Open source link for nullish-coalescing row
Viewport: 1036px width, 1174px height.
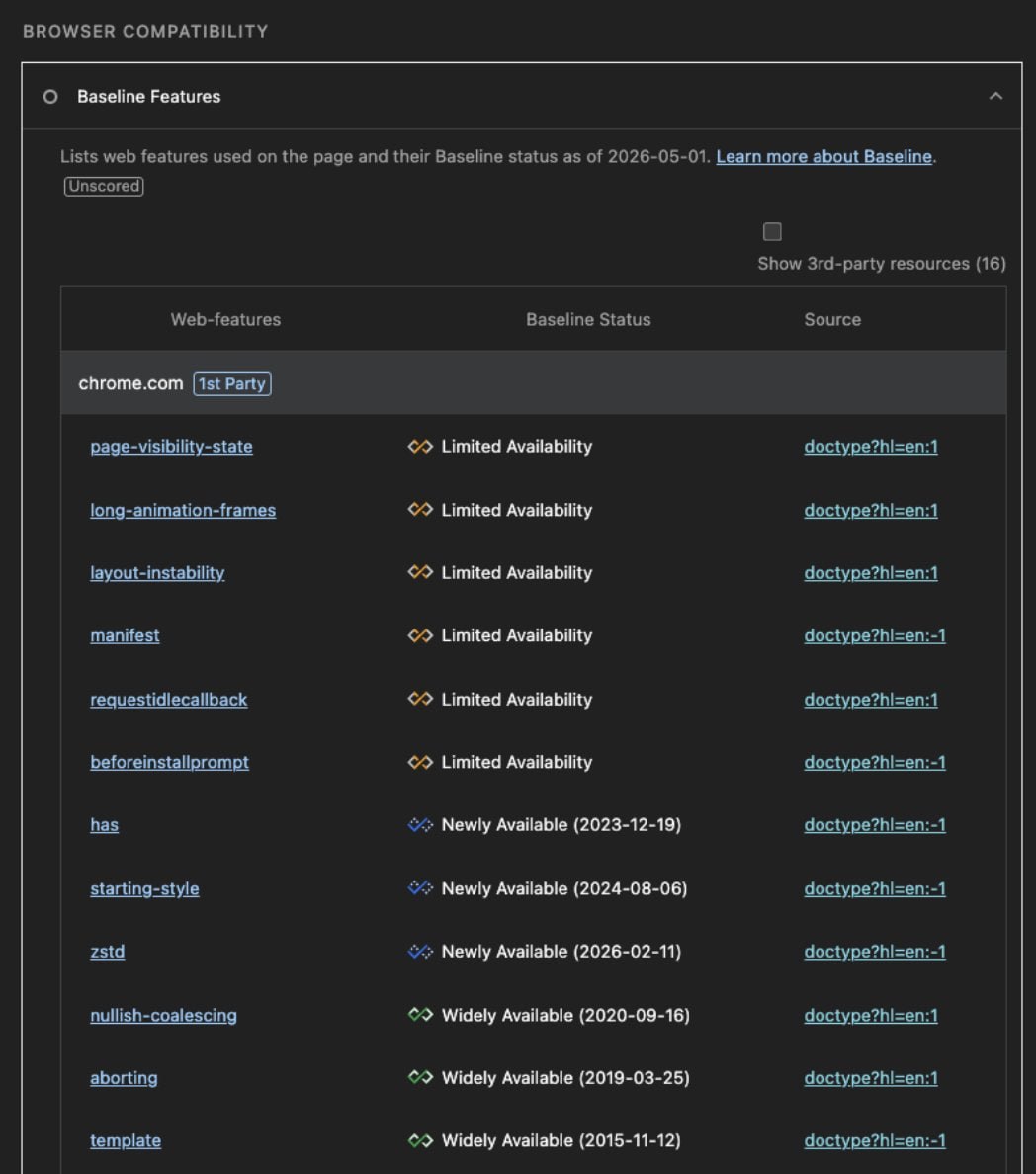(x=871, y=1015)
